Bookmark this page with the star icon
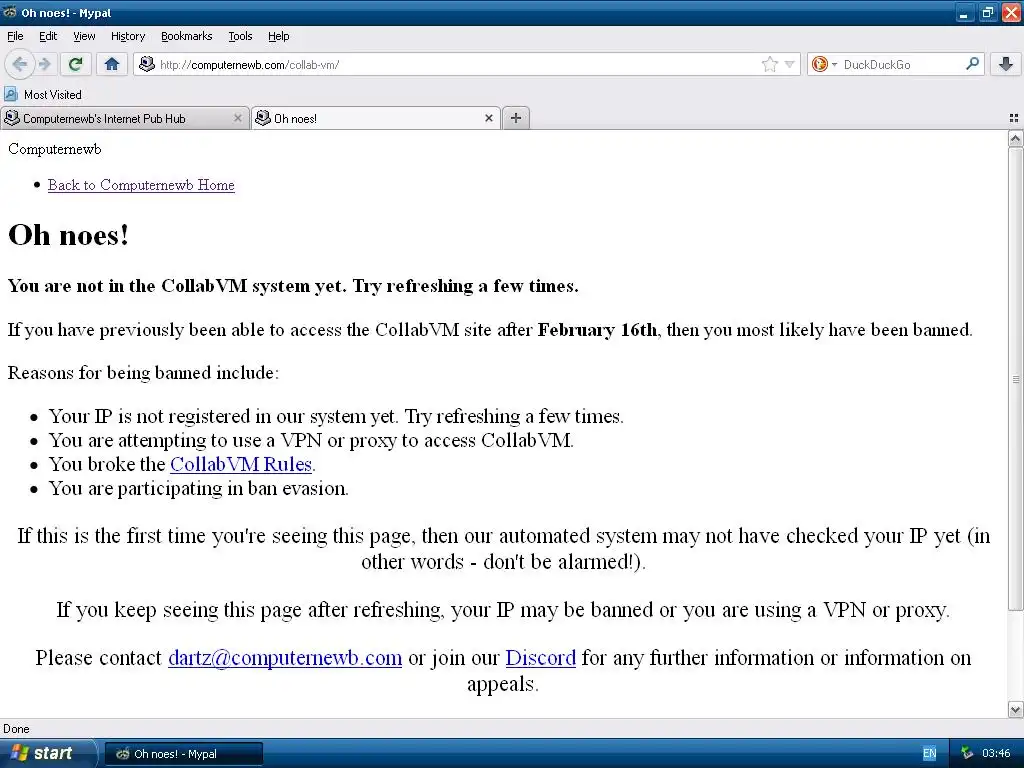The height and width of the screenshot is (768, 1024). point(770,64)
